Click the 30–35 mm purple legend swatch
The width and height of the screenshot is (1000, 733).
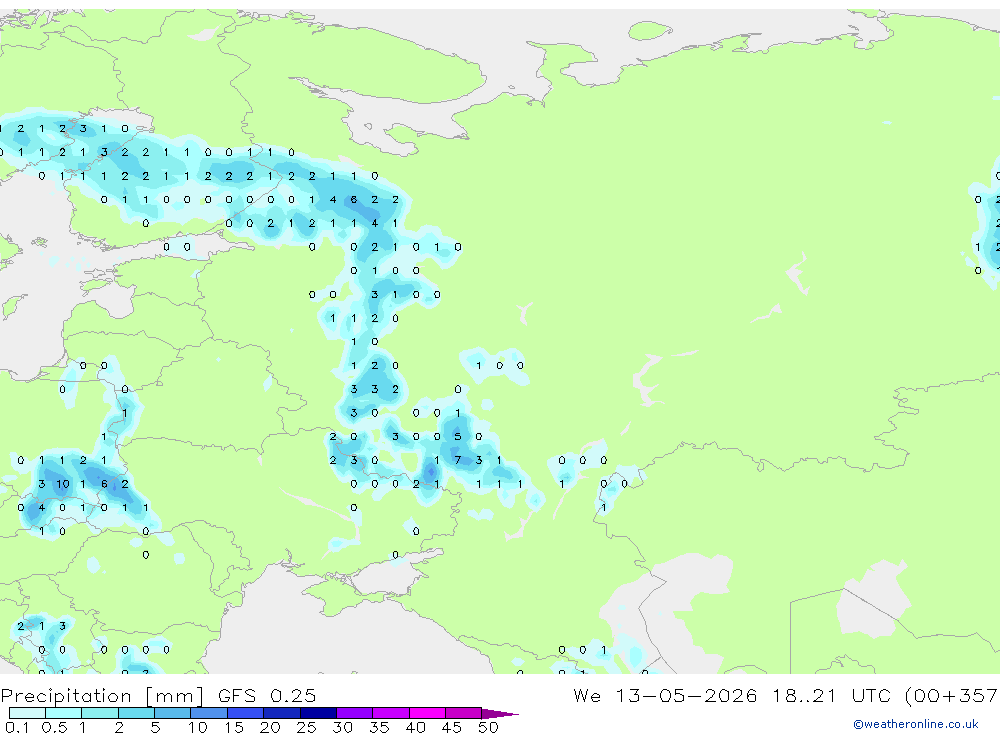point(354,713)
